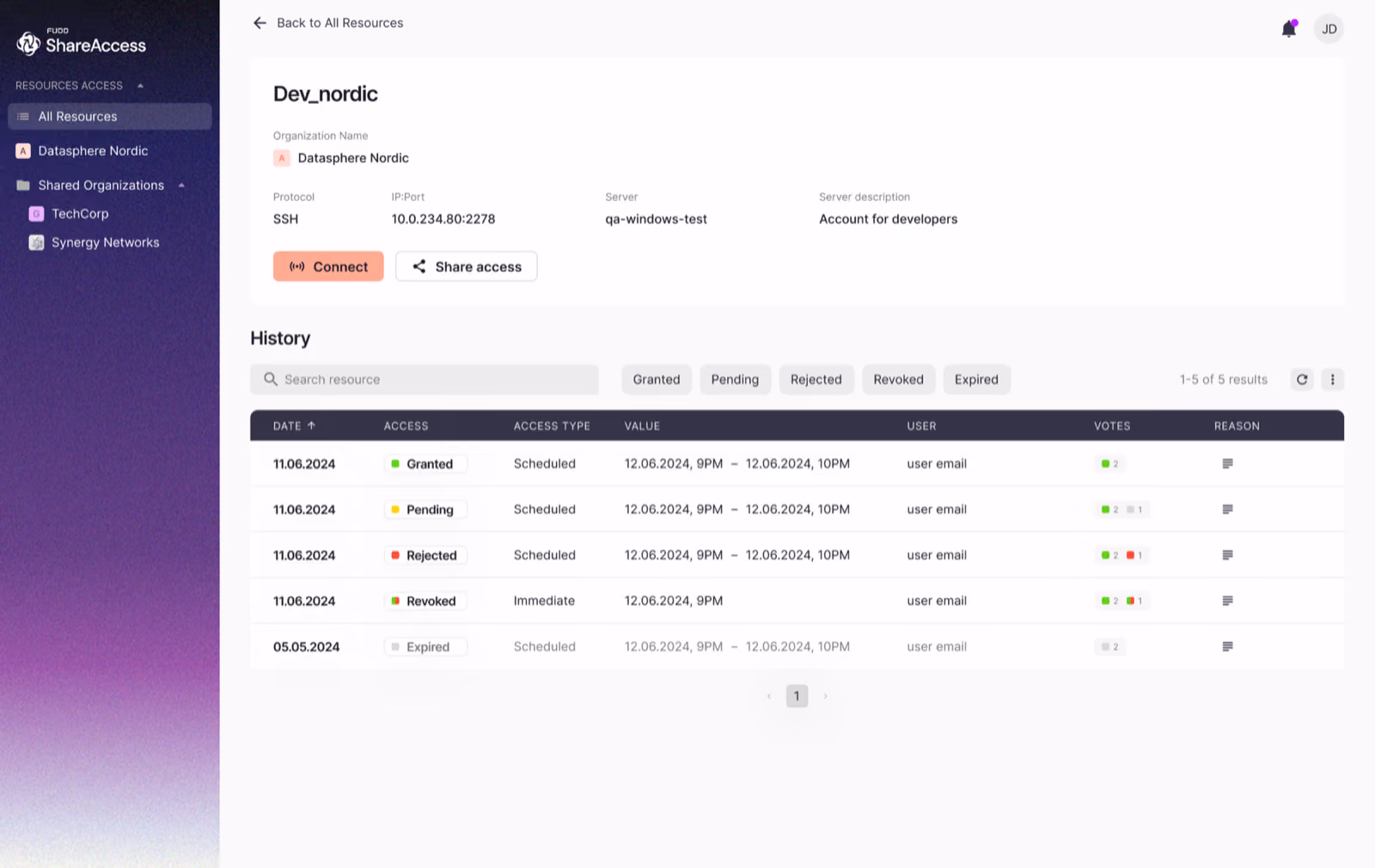The width and height of the screenshot is (1375, 868).
Task: Collapse the Resources Access section
Action: (x=140, y=86)
